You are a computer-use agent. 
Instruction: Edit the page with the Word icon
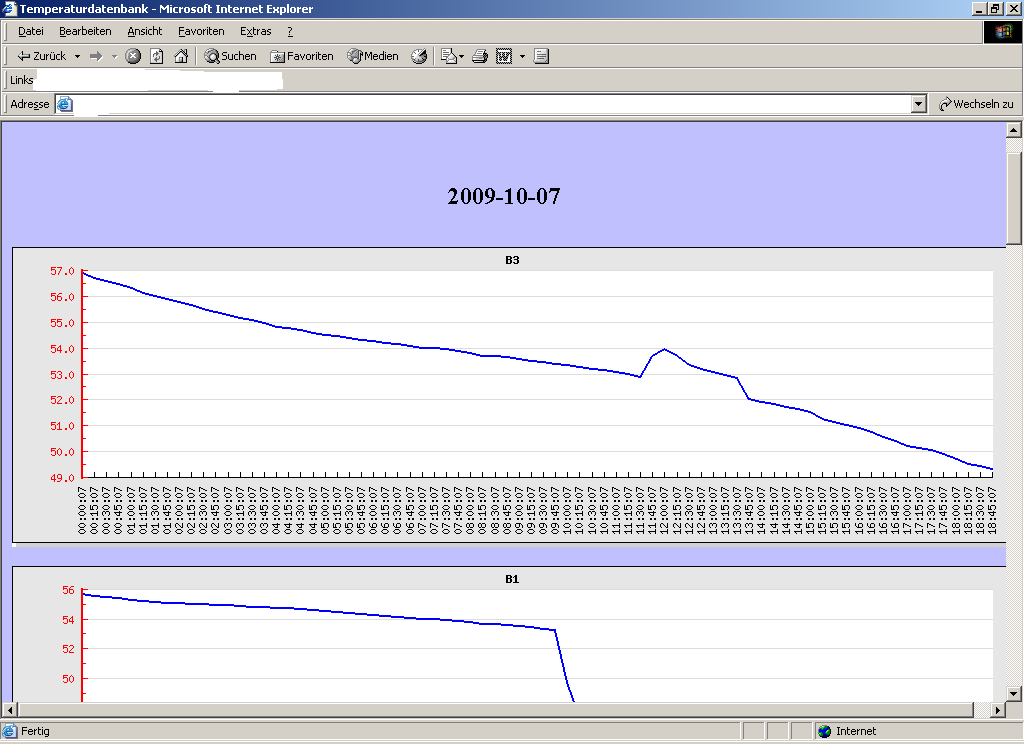point(504,56)
